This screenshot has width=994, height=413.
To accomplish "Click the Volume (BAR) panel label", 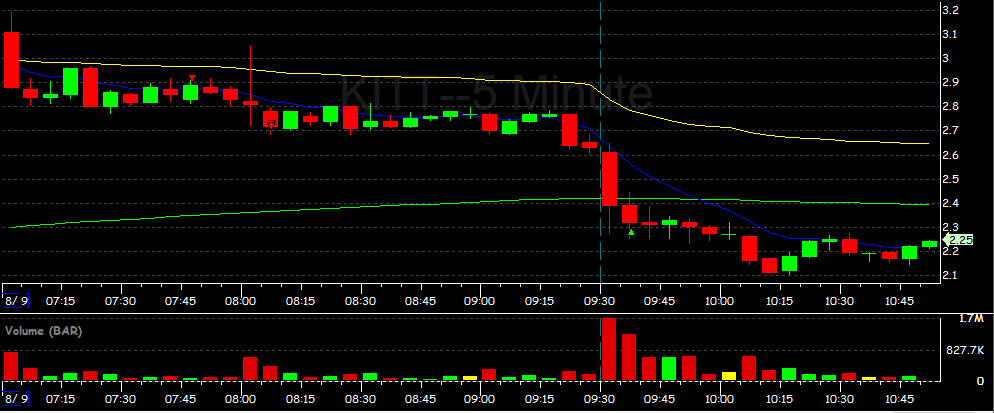I will [x=44, y=331].
